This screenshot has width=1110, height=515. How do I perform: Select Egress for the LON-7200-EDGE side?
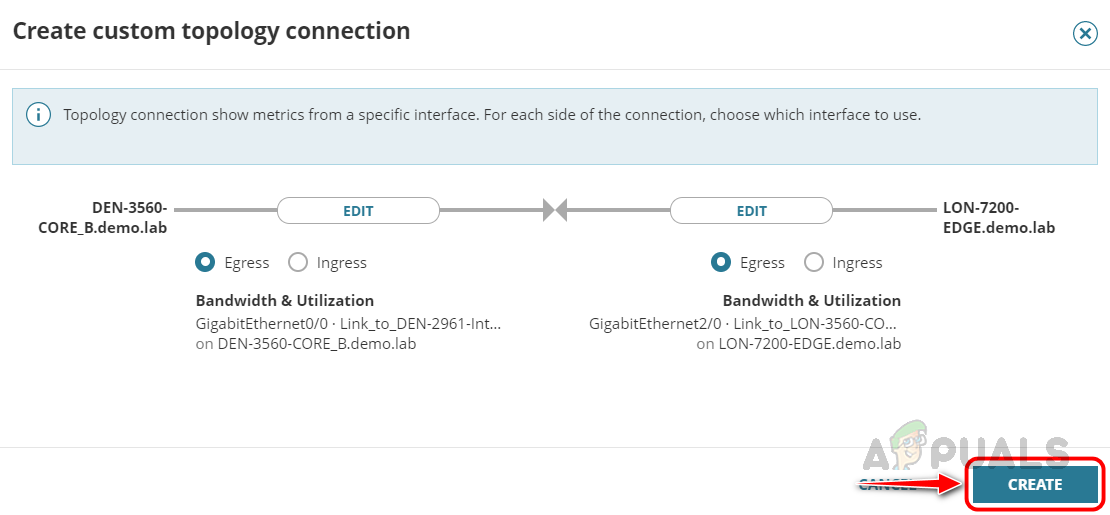(x=721, y=262)
